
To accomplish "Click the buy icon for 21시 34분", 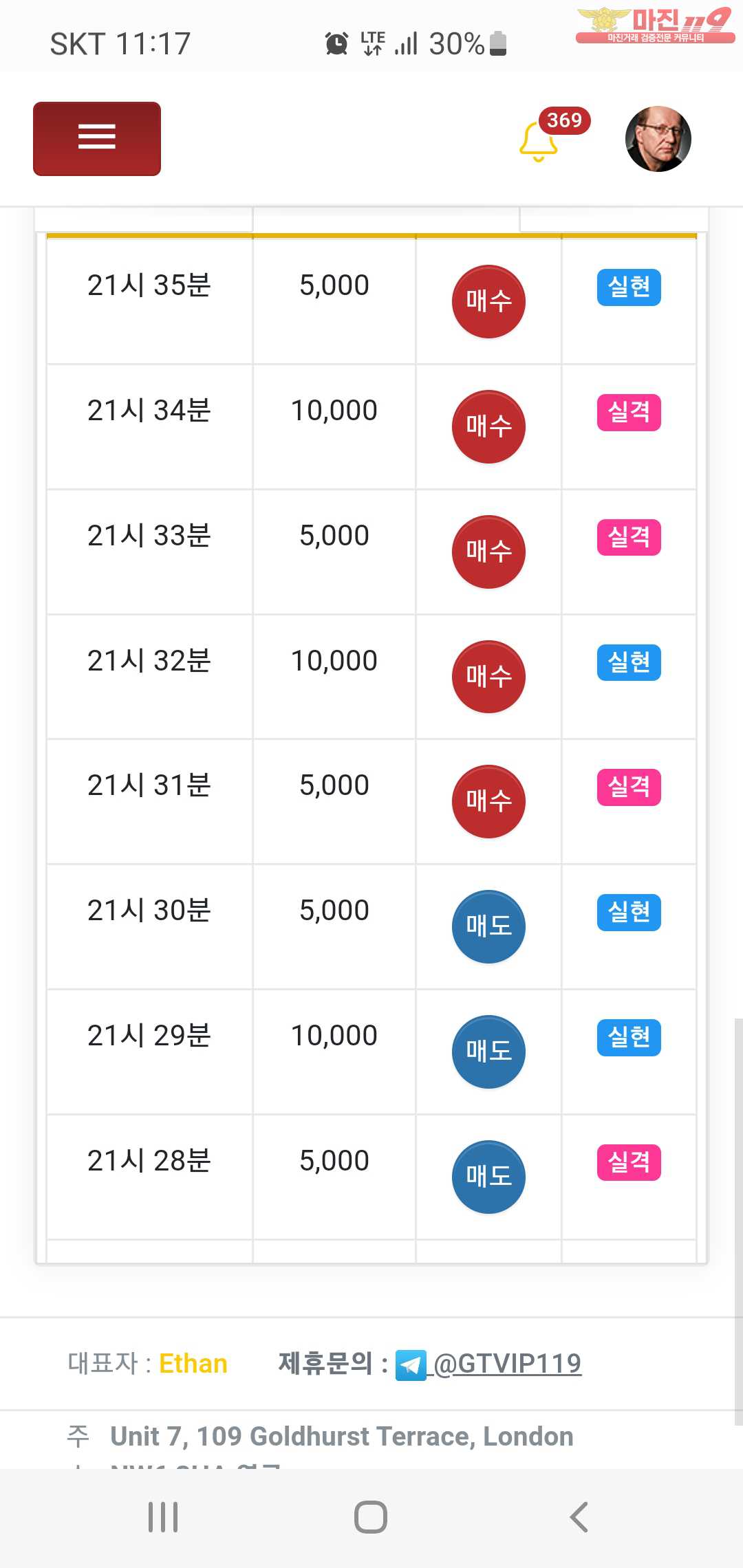I will [488, 426].
